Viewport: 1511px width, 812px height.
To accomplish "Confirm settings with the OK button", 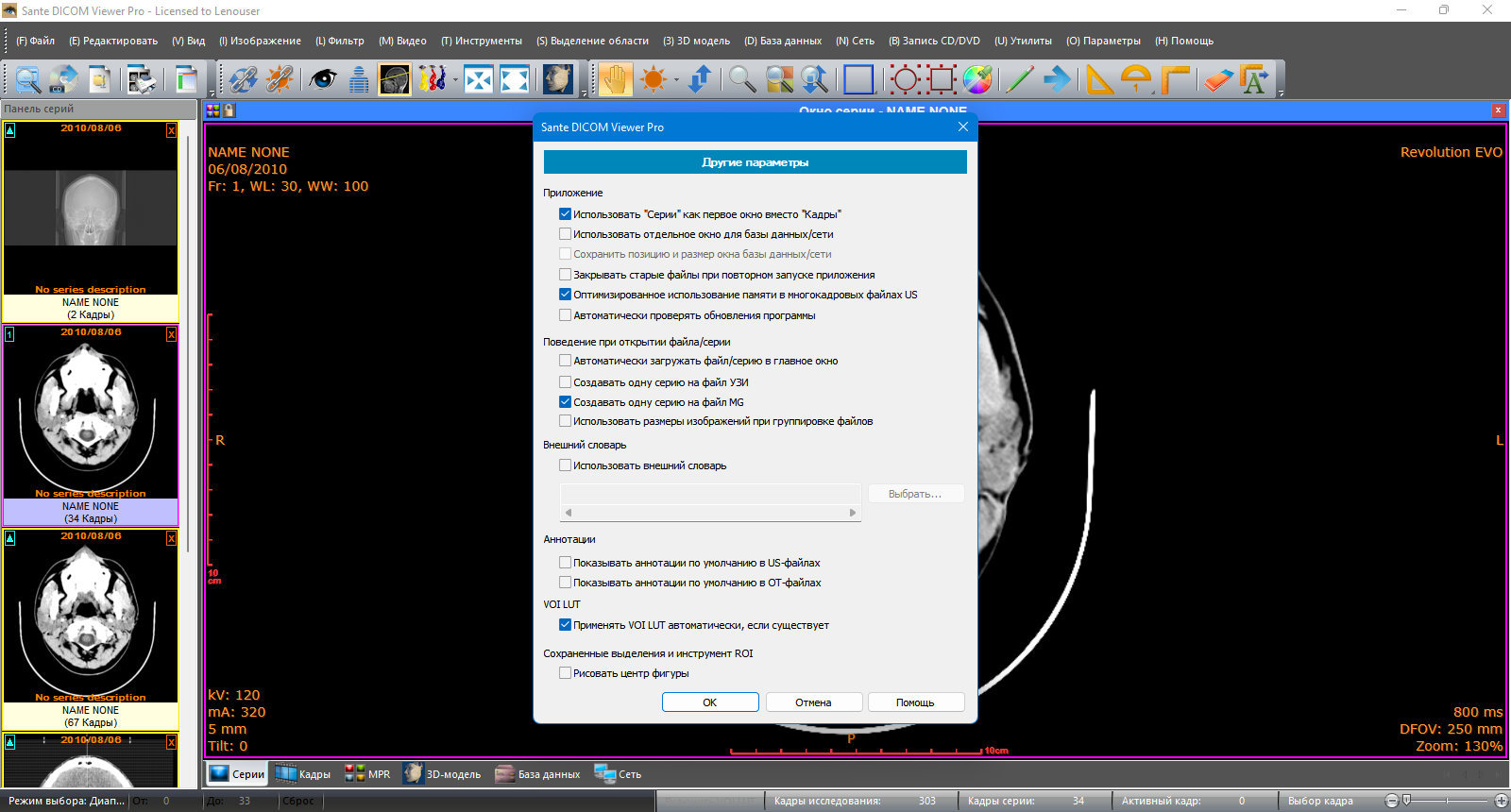I will pos(710,702).
